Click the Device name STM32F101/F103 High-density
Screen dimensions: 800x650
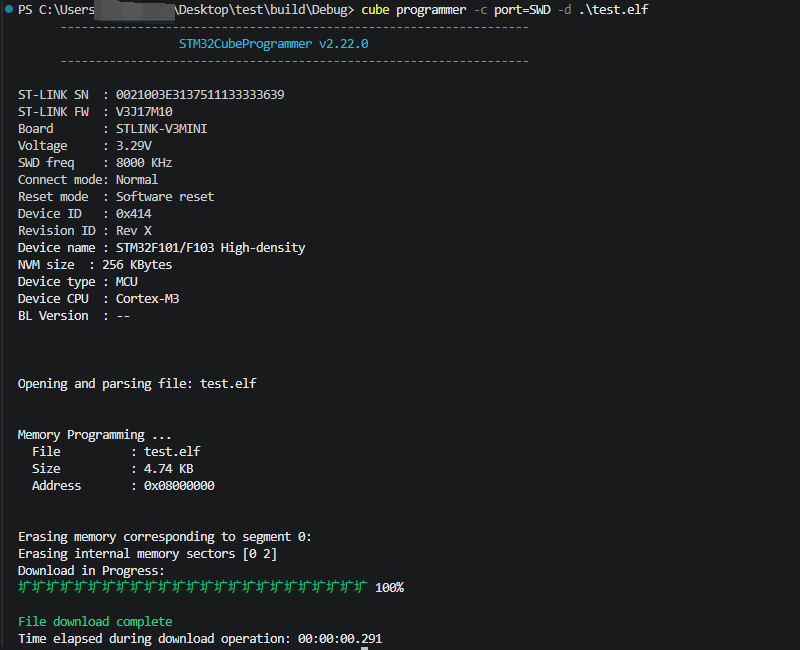(x=210, y=248)
